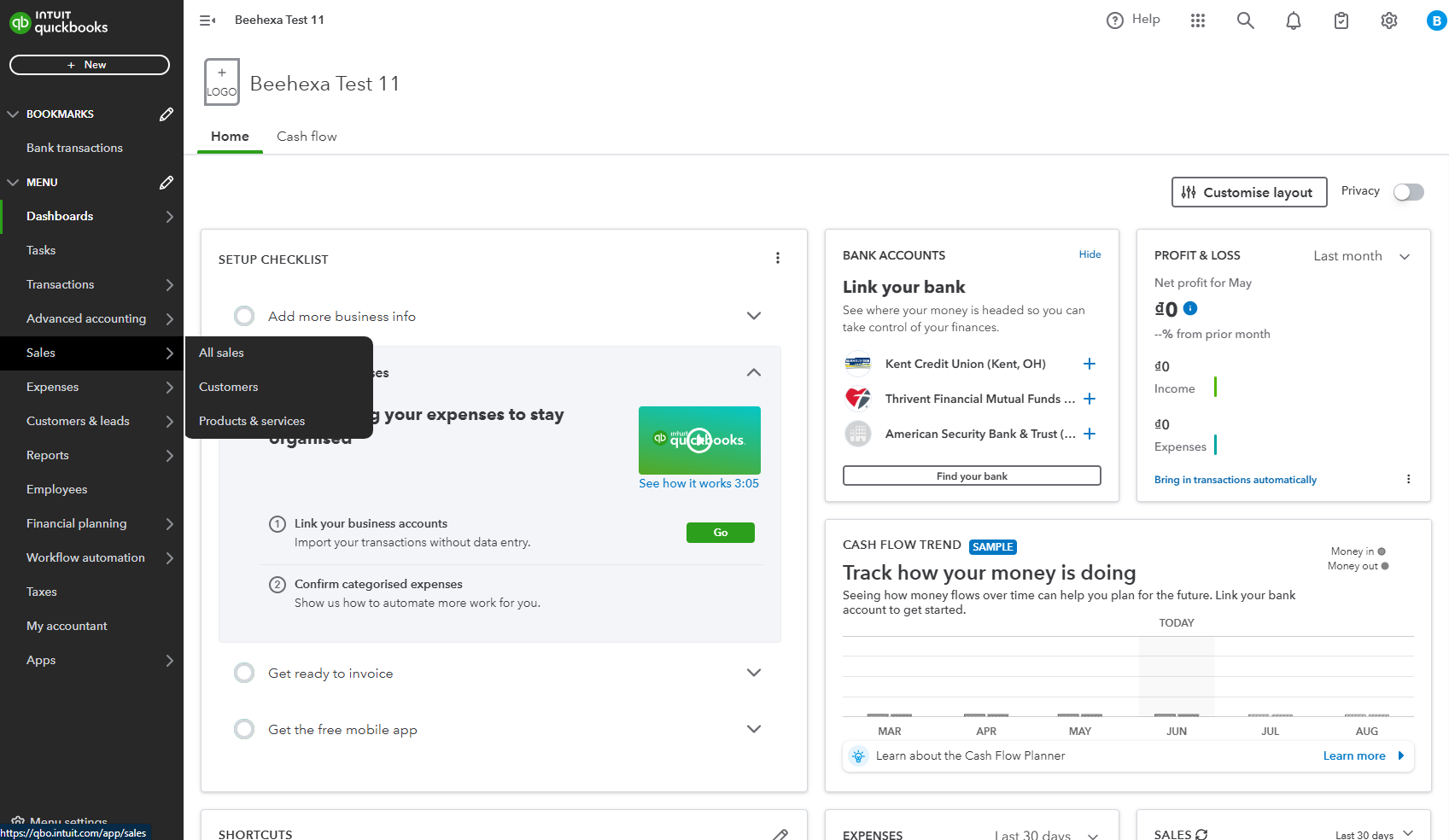This screenshot has height=840, width=1449.
Task: Click the 'Find your bank' button
Action: 971,475
